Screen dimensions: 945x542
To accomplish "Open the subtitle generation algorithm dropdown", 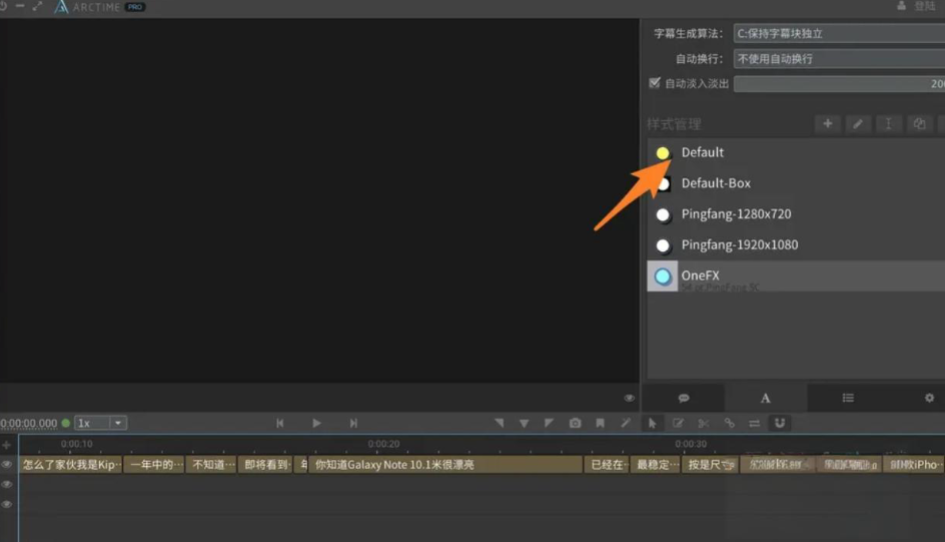I will click(x=839, y=33).
